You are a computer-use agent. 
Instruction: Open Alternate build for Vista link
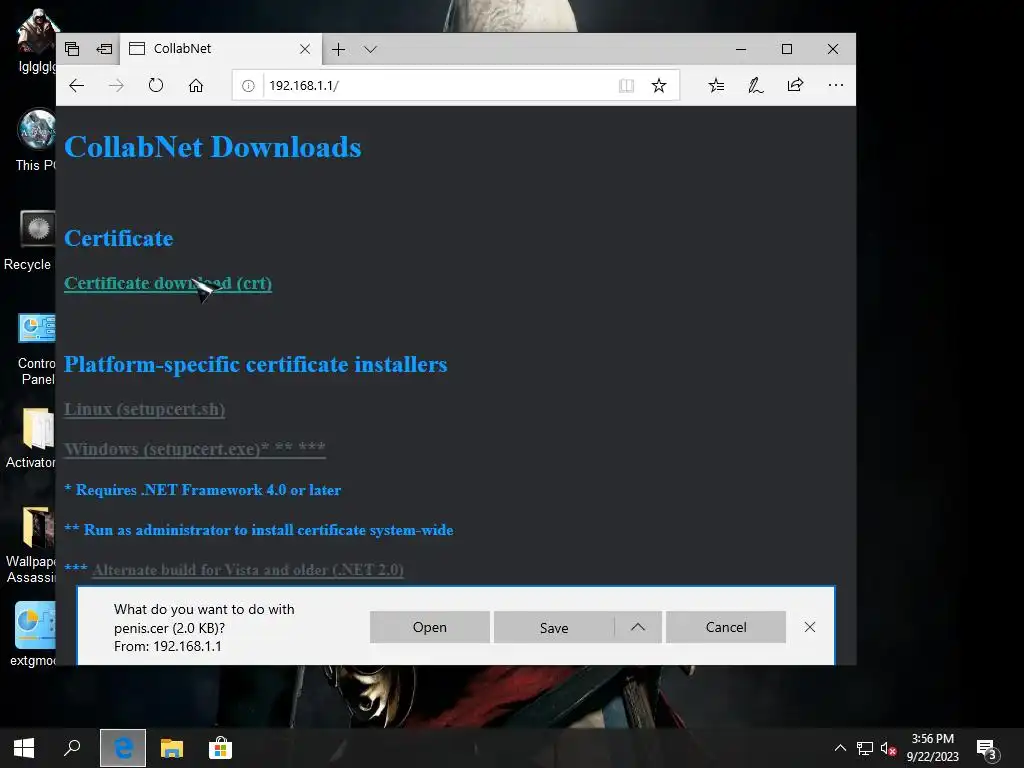(248, 570)
